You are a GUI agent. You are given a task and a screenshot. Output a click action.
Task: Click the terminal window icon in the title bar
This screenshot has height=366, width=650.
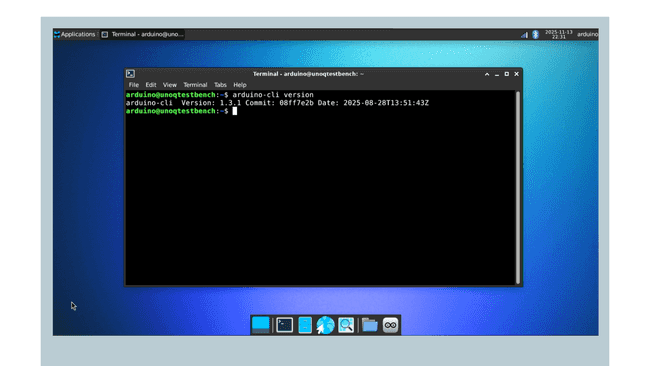131,74
